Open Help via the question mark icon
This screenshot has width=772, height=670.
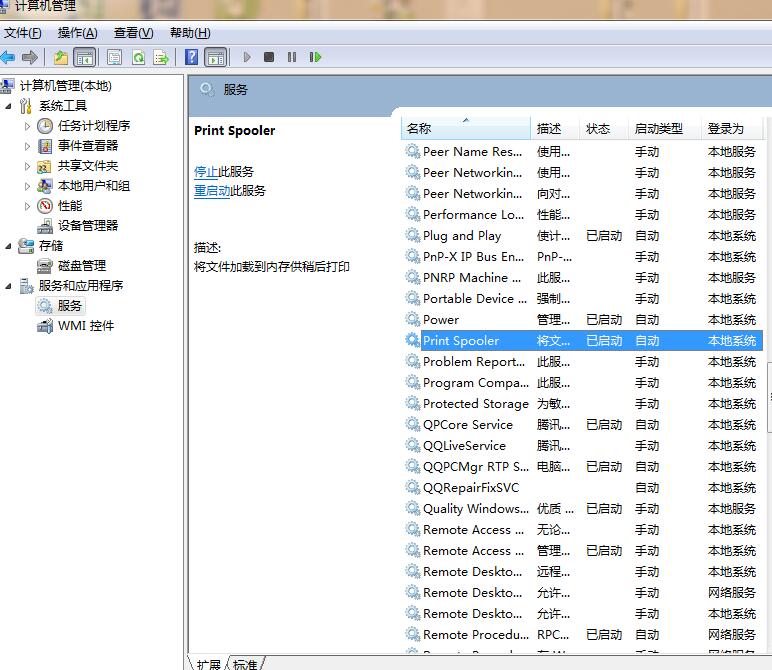pyautogui.click(x=191, y=58)
